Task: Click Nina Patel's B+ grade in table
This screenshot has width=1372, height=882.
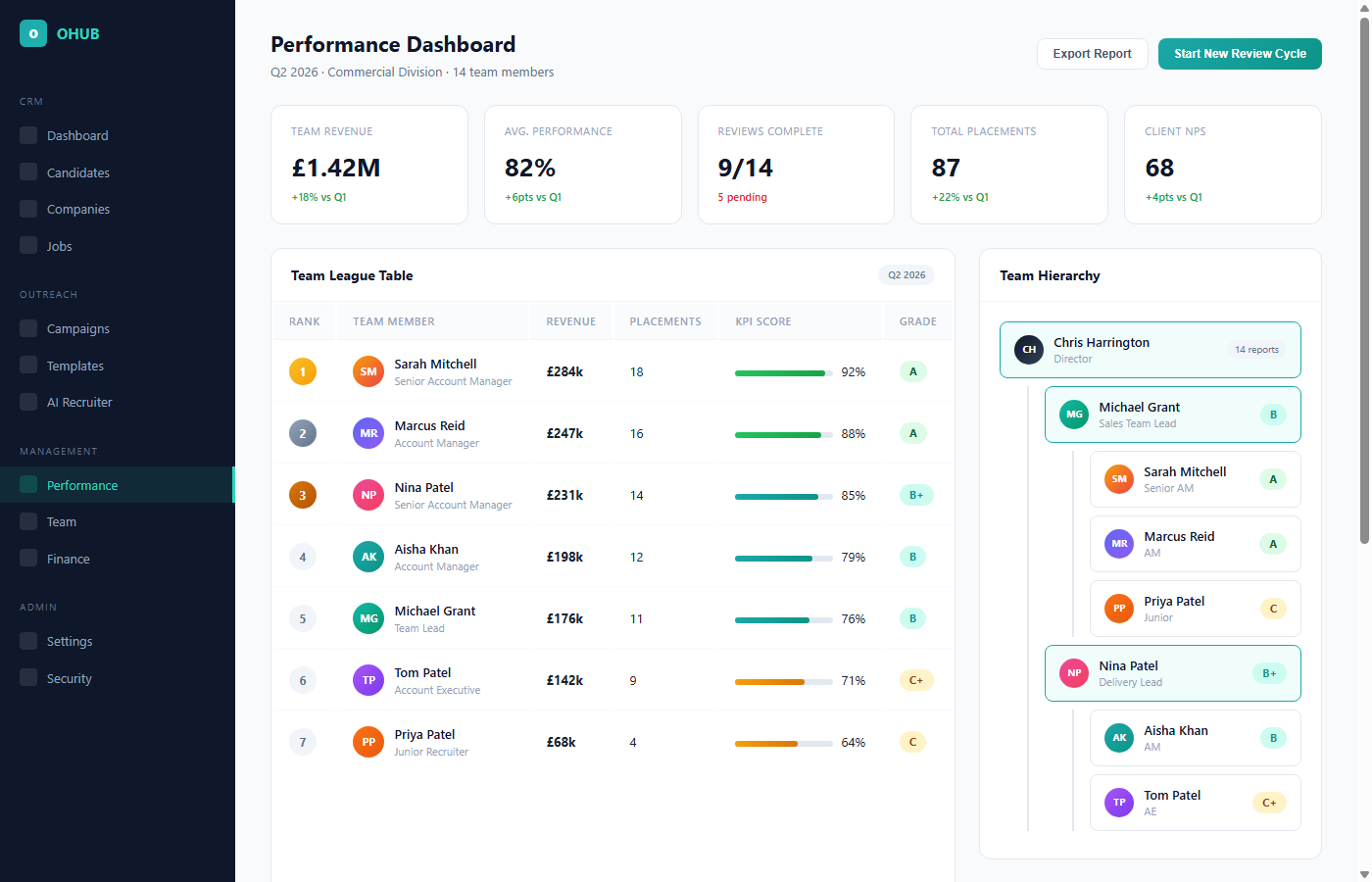Action: click(916, 495)
